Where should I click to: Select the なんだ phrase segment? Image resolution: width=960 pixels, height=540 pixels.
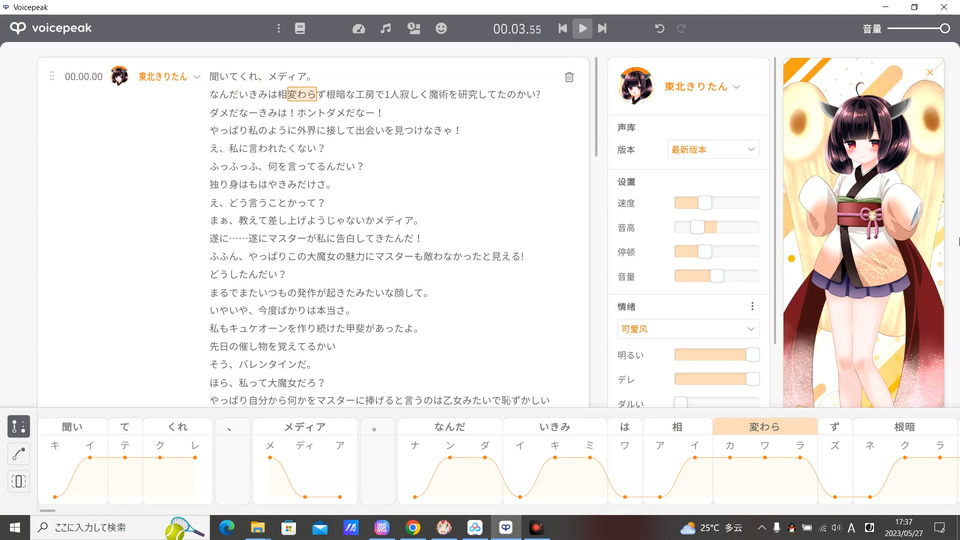(x=450, y=427)
